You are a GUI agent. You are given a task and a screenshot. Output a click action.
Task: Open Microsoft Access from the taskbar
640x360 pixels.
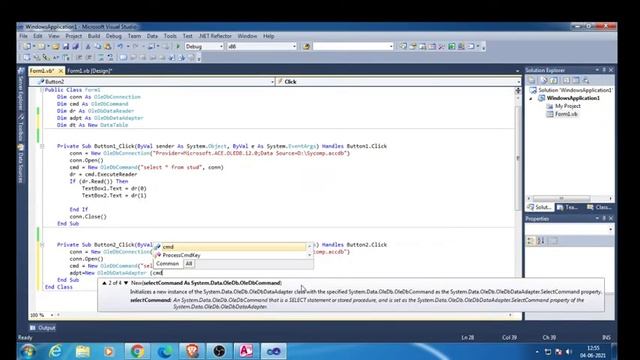coord(246,351)
